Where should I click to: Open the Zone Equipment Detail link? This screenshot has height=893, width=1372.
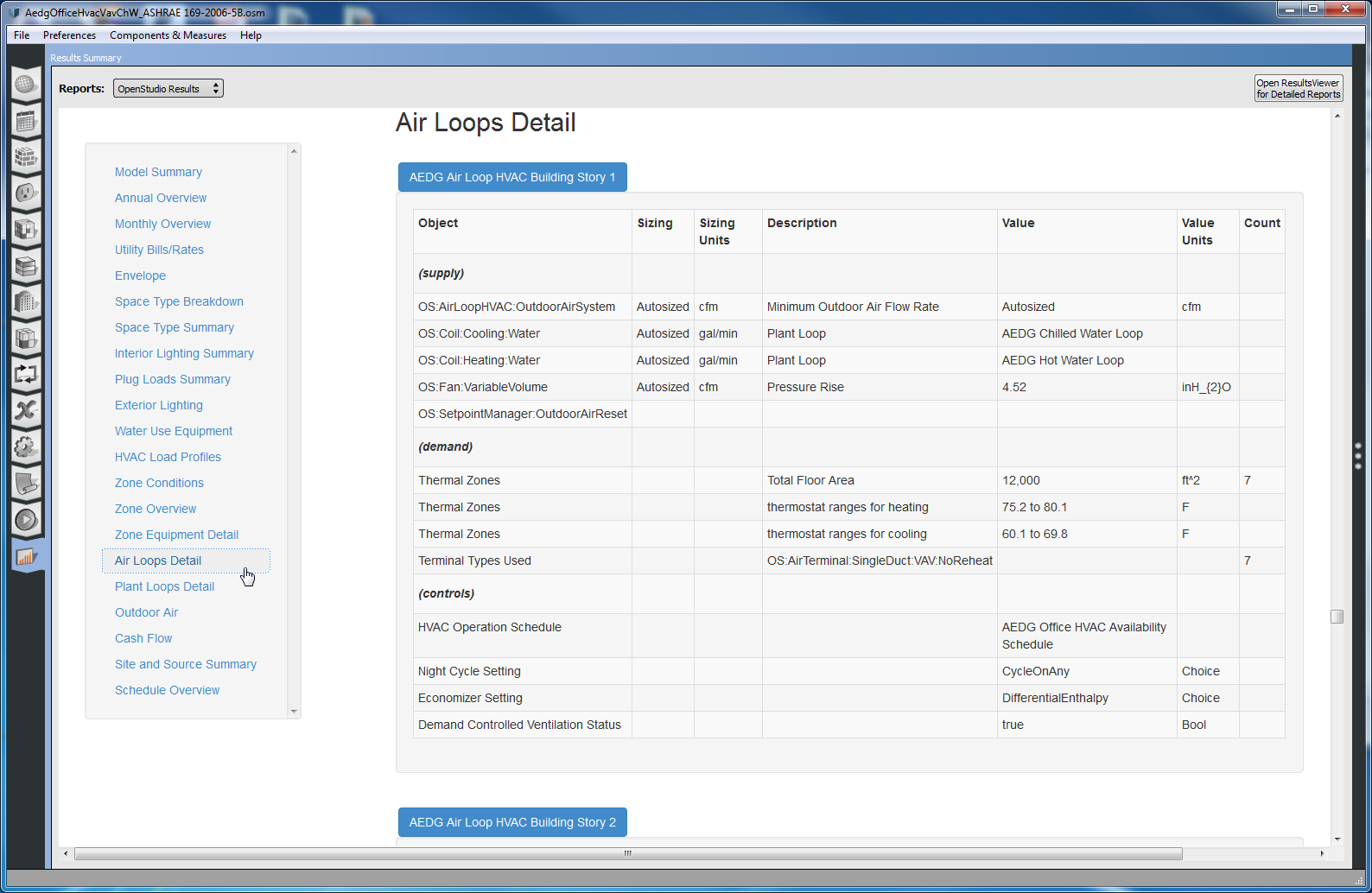click(x=176, y=535)
